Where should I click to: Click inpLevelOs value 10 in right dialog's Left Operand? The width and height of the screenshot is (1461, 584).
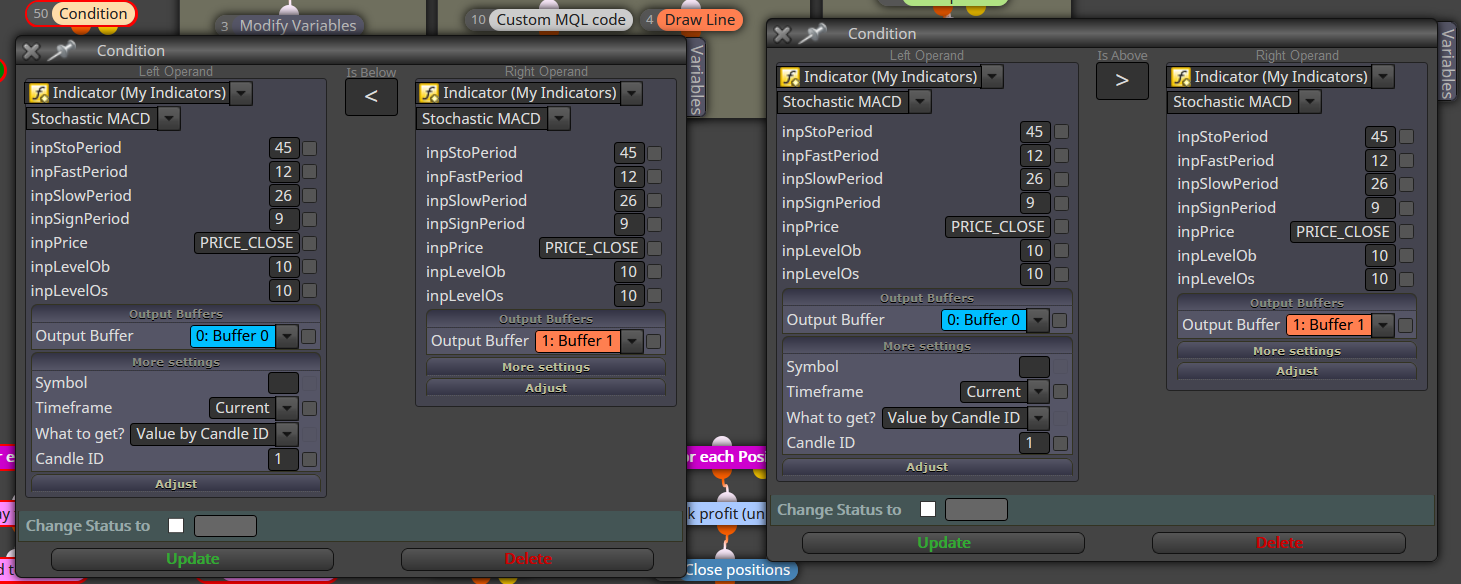(1034, 274)
